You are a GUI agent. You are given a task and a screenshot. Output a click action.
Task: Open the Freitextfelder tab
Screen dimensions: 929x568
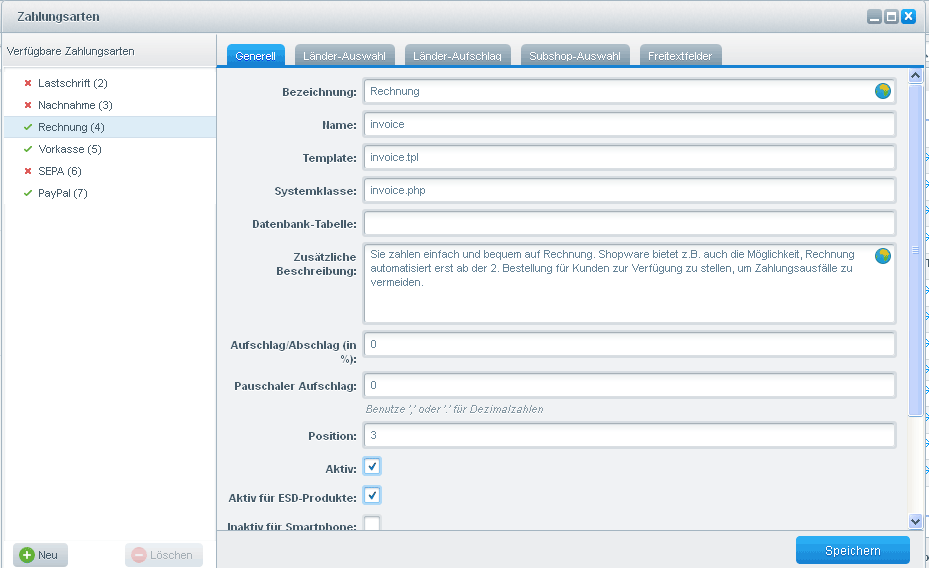(680, 56)
